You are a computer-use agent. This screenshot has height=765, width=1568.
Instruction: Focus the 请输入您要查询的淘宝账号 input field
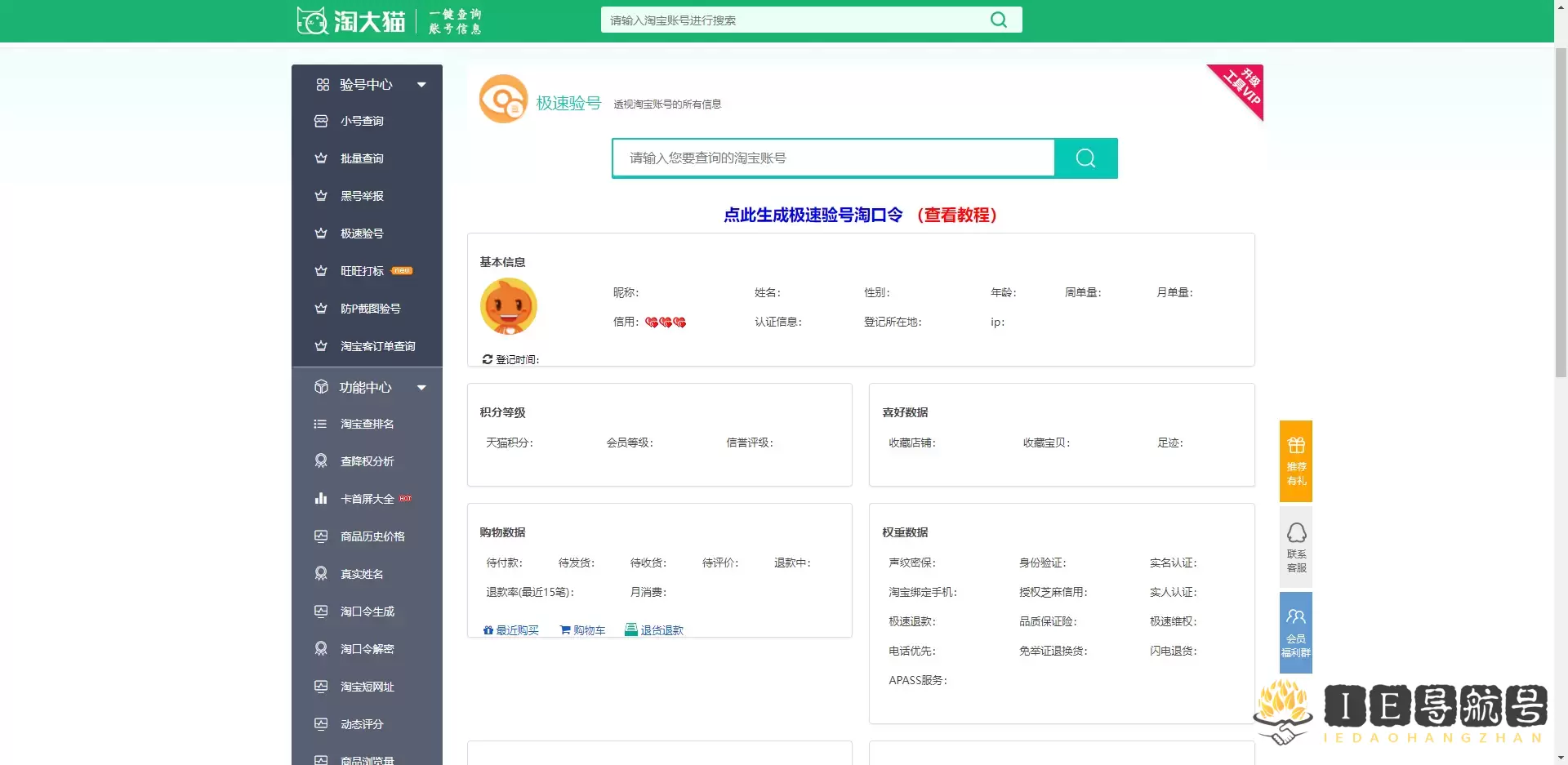[x=833, y=158]
